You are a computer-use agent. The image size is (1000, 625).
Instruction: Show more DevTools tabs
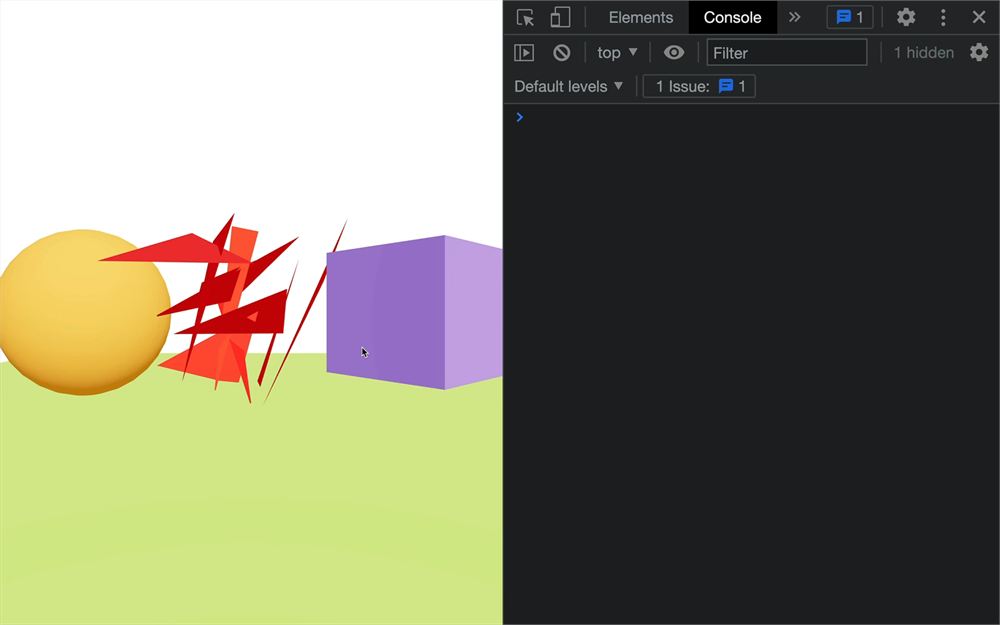tap(794, 17)
